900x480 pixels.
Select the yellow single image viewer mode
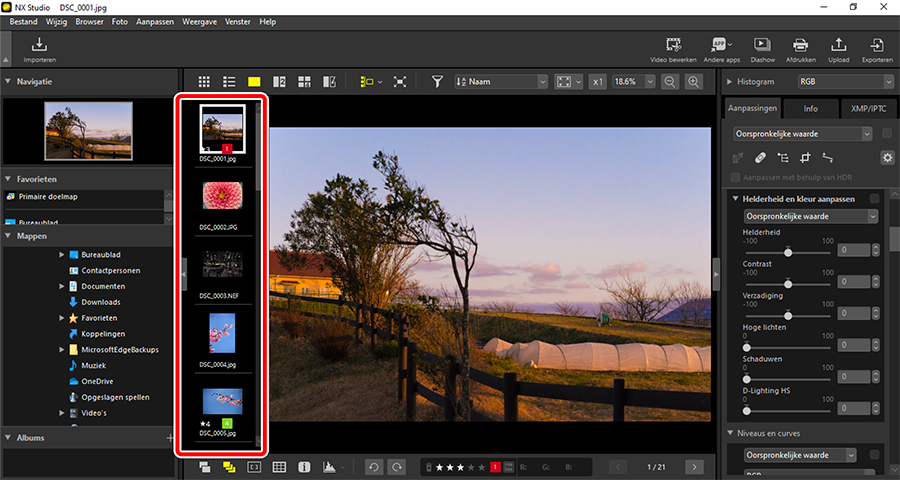[x=254, y=82]
